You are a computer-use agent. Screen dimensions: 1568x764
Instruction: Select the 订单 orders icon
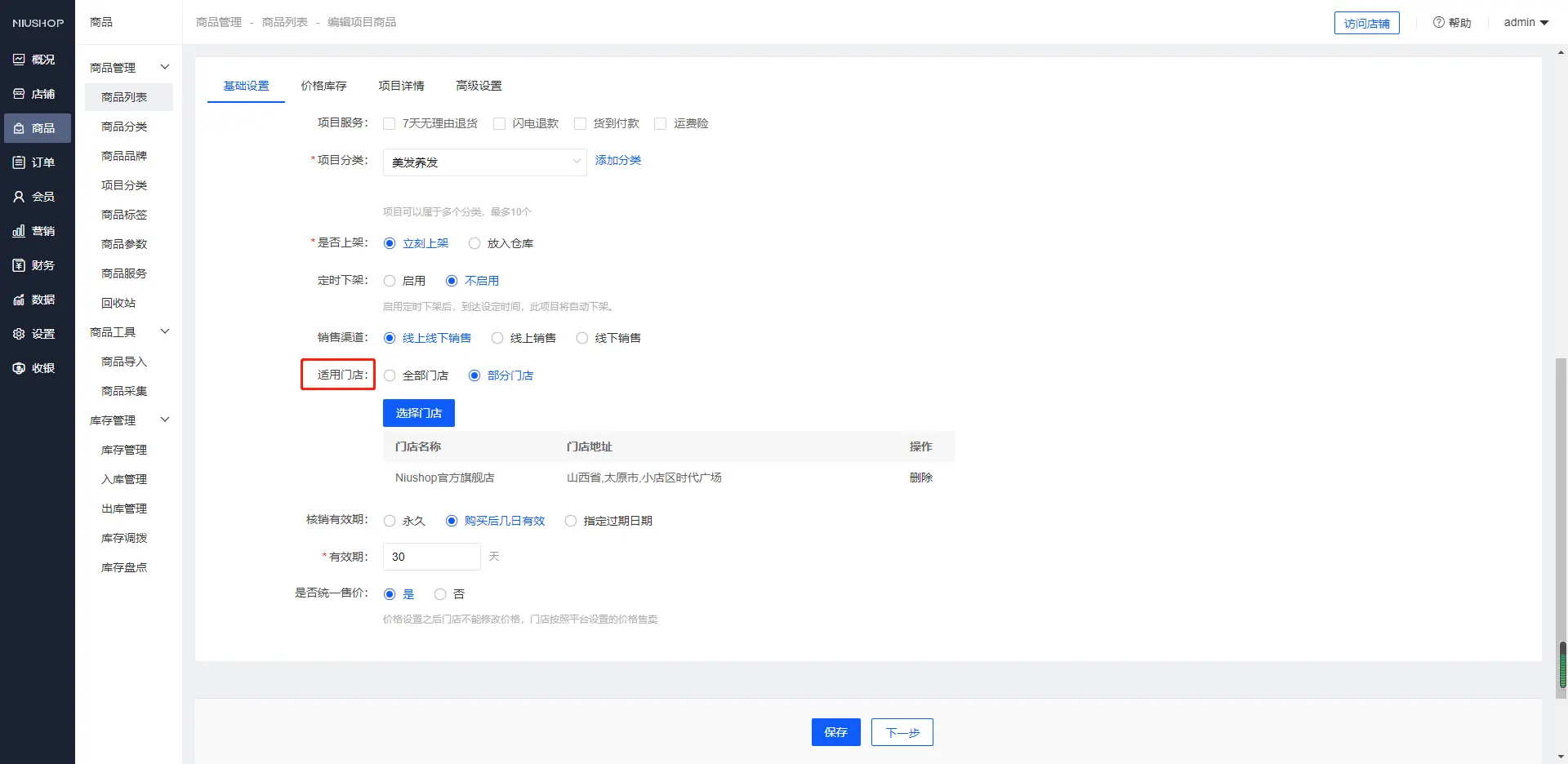point(19,162)
